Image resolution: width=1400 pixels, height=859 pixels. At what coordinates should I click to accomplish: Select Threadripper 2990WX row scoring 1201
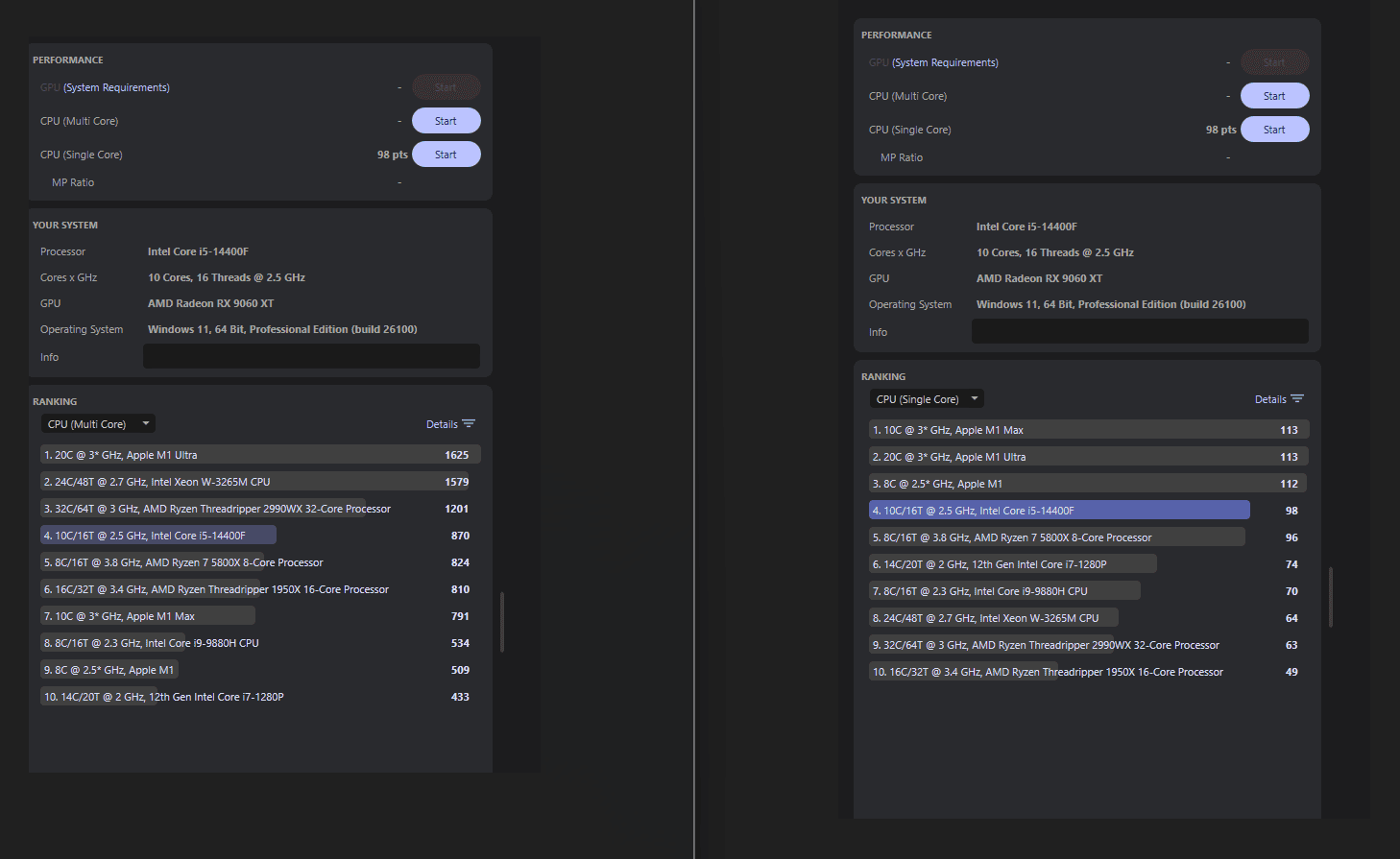point(260,509)
